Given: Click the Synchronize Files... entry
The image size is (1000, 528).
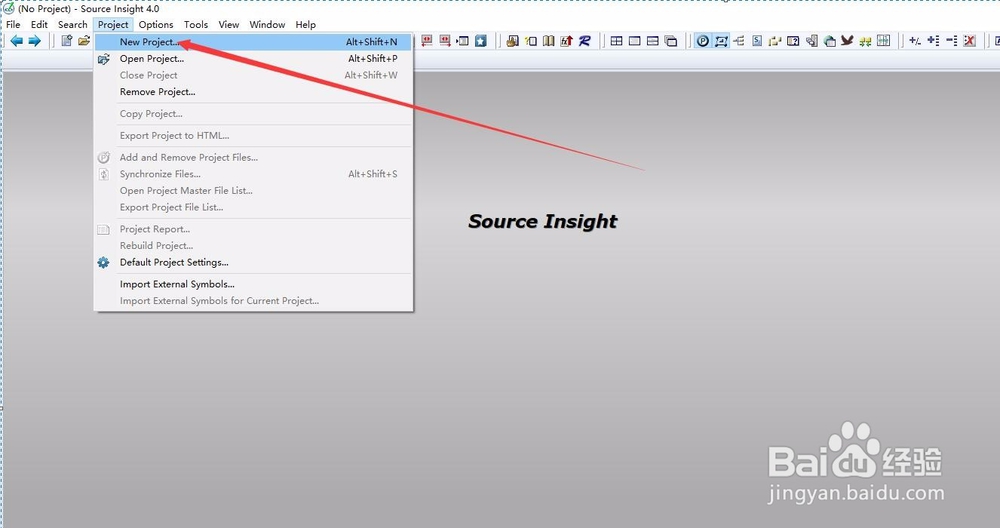Looking at the screenshot, I should (253, 173).
